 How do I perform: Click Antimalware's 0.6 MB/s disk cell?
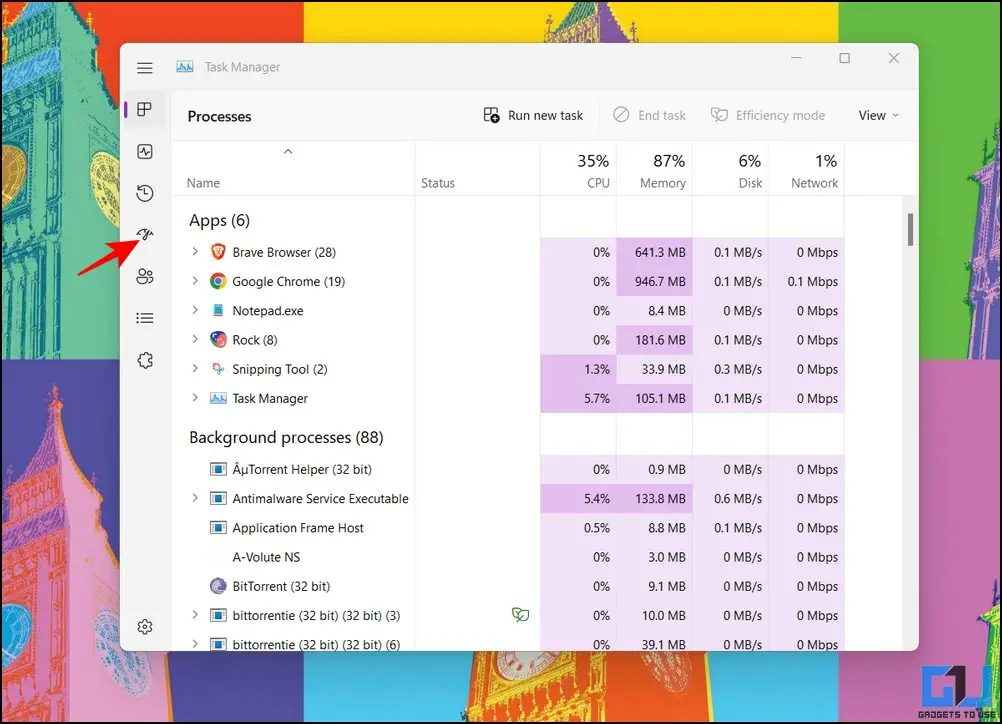[731, 499]
